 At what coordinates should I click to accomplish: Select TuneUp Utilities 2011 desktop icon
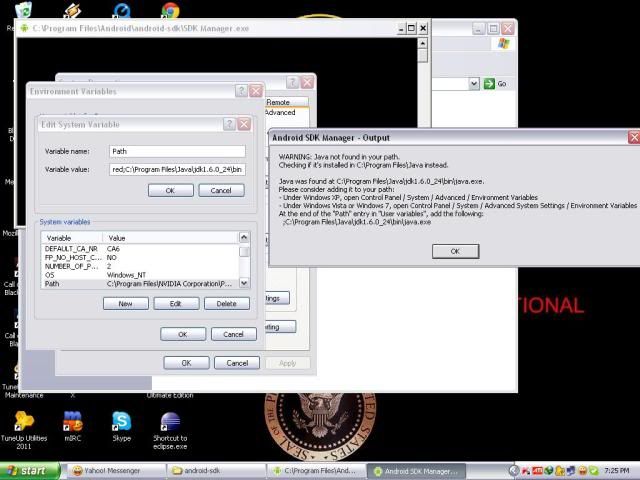pos(24,430)
